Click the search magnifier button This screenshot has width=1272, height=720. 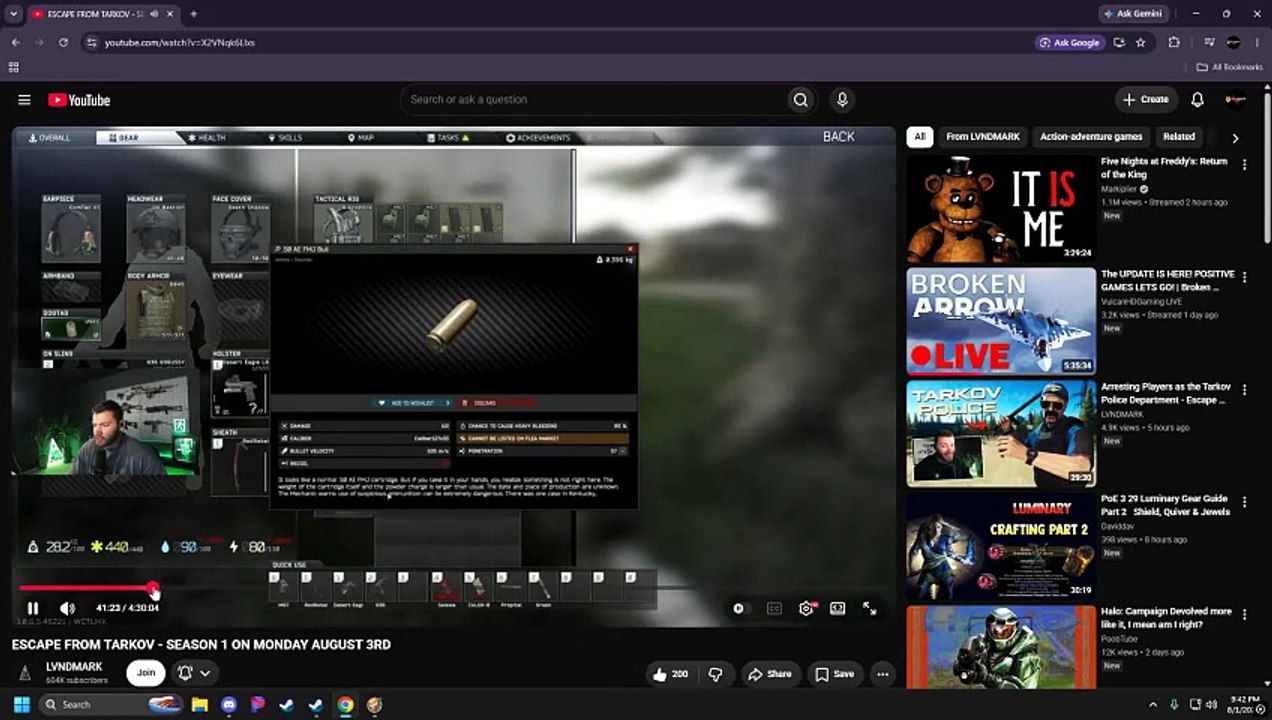coord(800,100)
